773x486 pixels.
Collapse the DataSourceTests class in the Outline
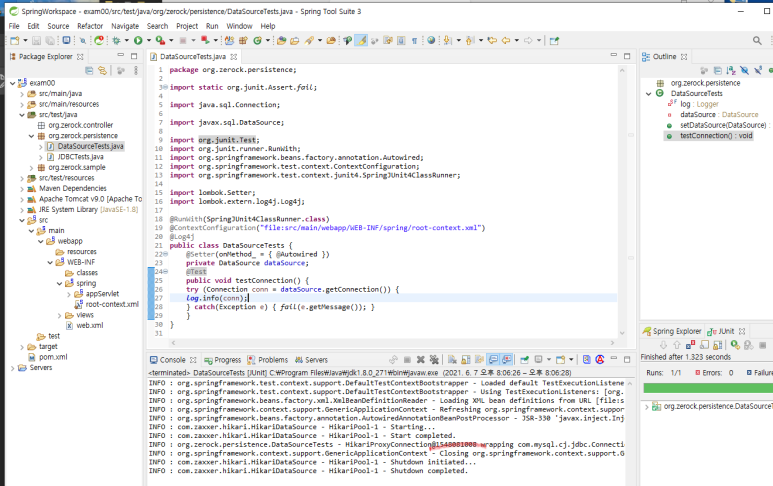pyautogui.click(x=649, y=94)
